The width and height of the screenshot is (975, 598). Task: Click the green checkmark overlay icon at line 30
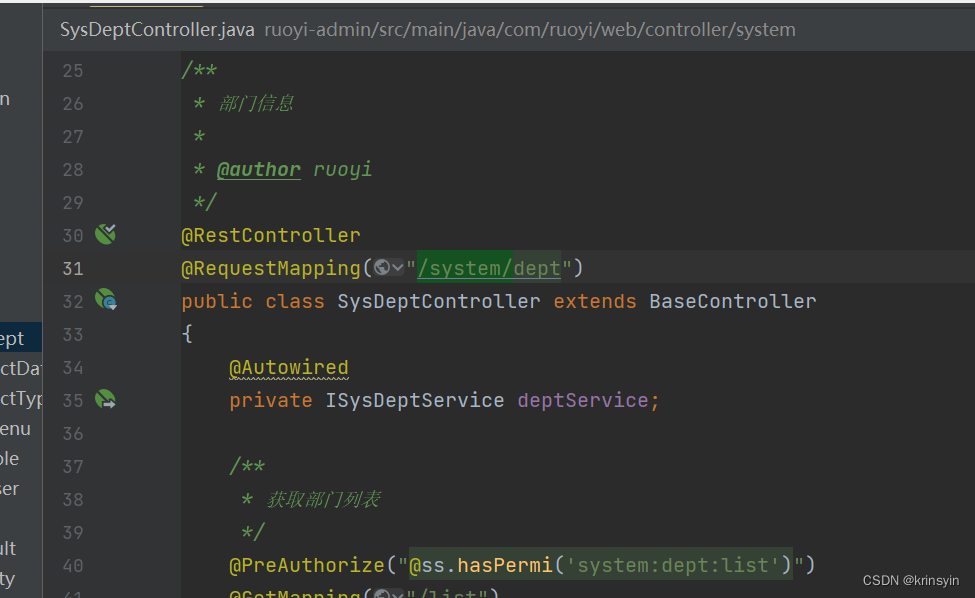click(x=110, y=230)
